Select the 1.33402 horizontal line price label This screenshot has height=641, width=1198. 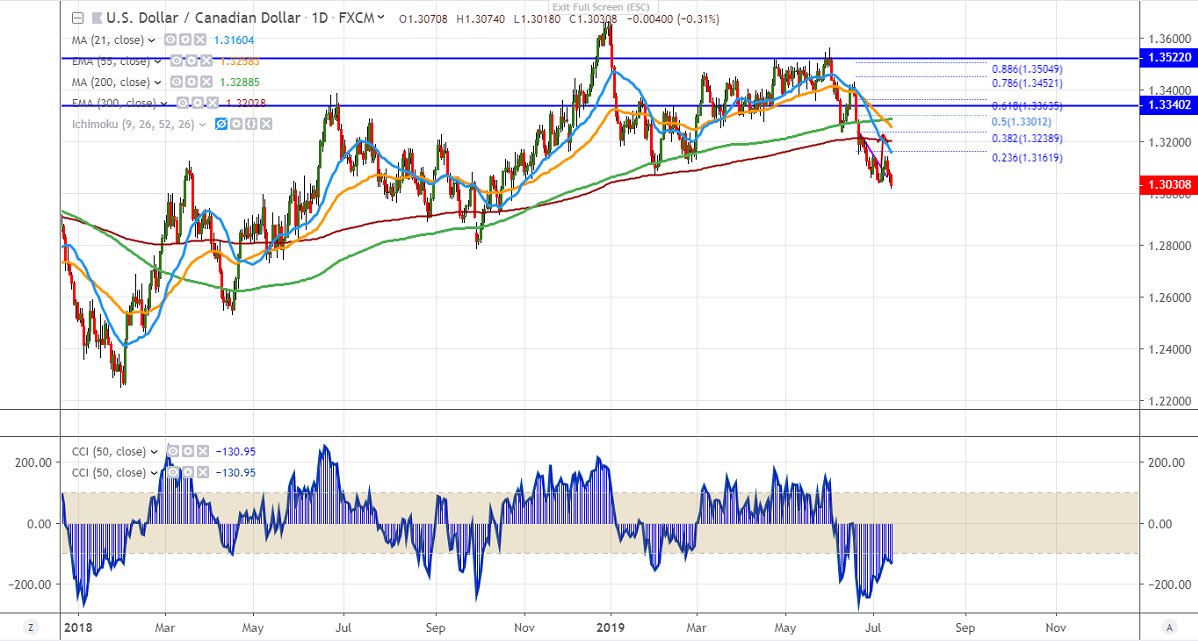[1167, 105]
